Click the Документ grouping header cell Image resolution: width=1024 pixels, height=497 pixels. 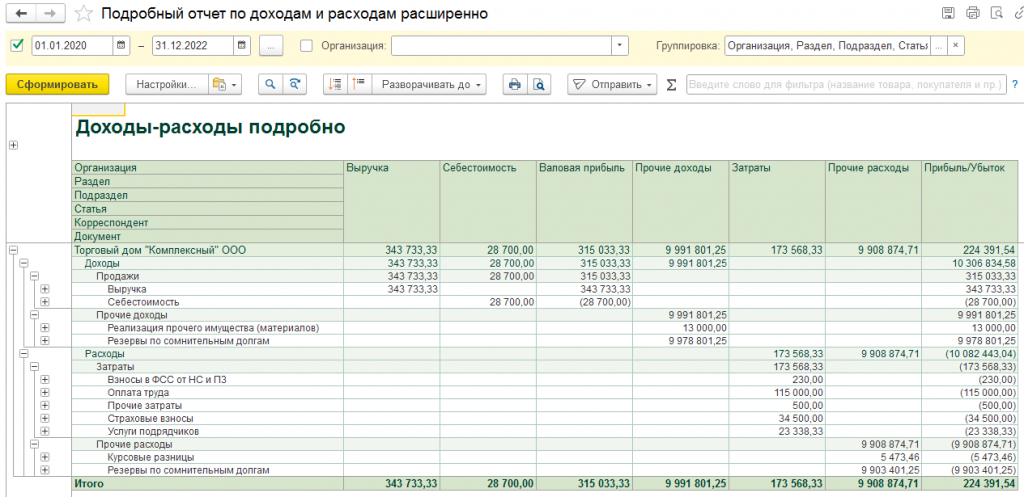click(x=208, y=236)
